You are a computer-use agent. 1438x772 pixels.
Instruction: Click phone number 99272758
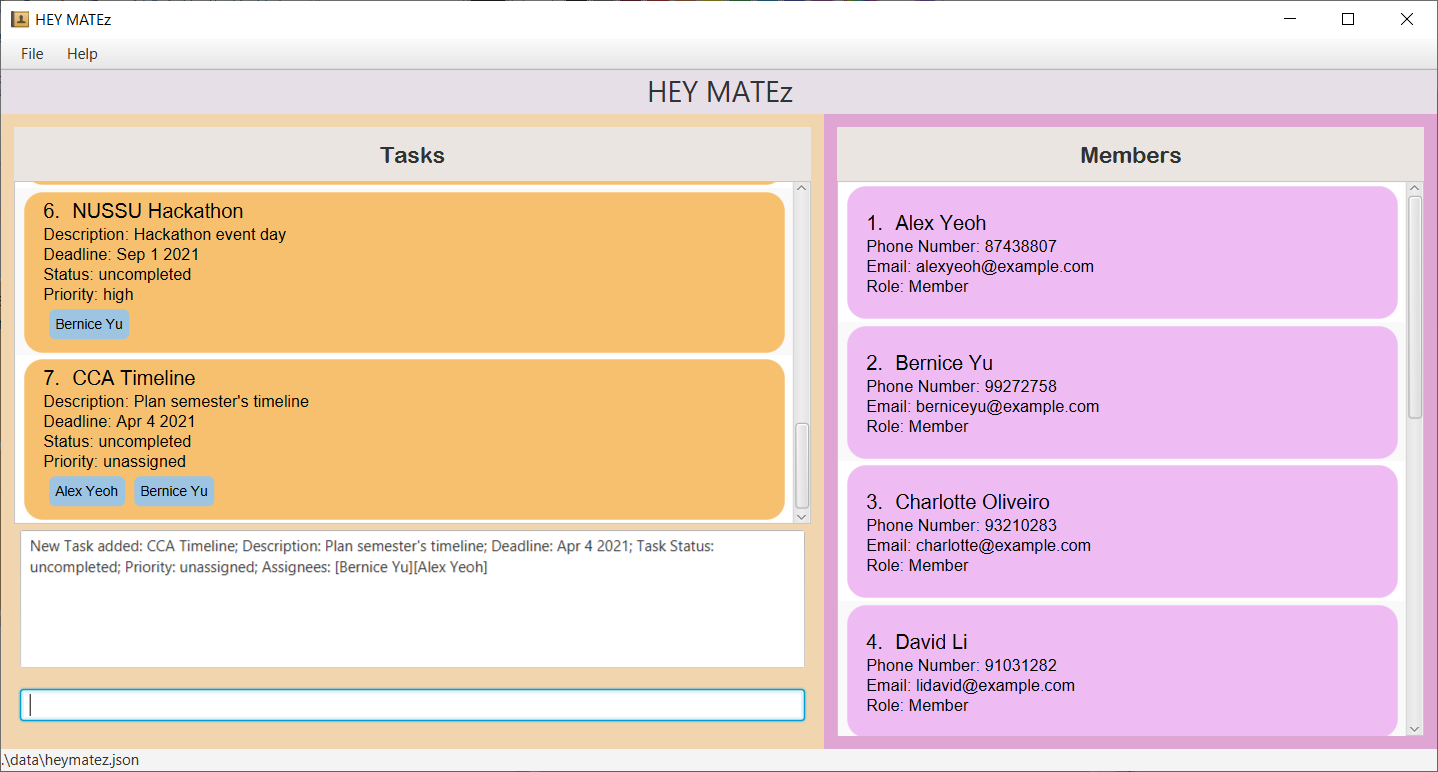pos(1020,387)
